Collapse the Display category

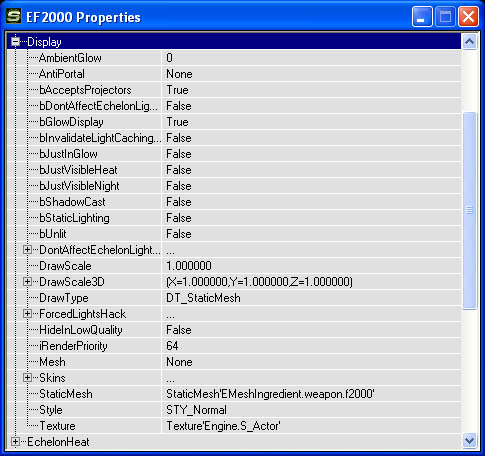15,42
